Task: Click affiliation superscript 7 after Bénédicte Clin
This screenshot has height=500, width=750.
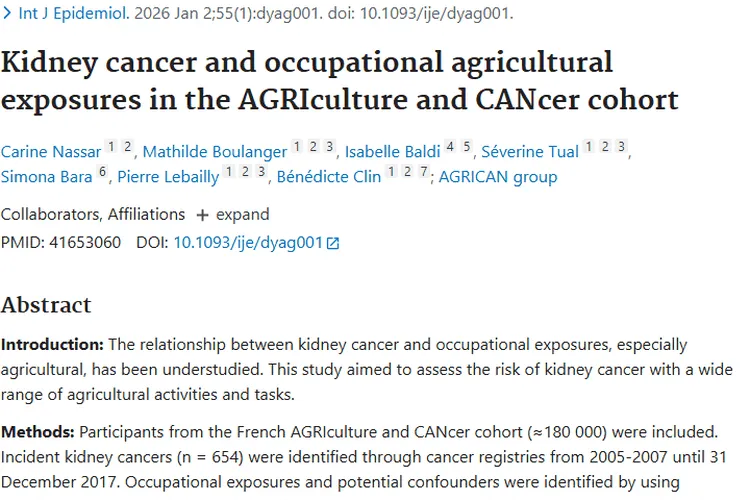Action: click(x=424, y=173)
